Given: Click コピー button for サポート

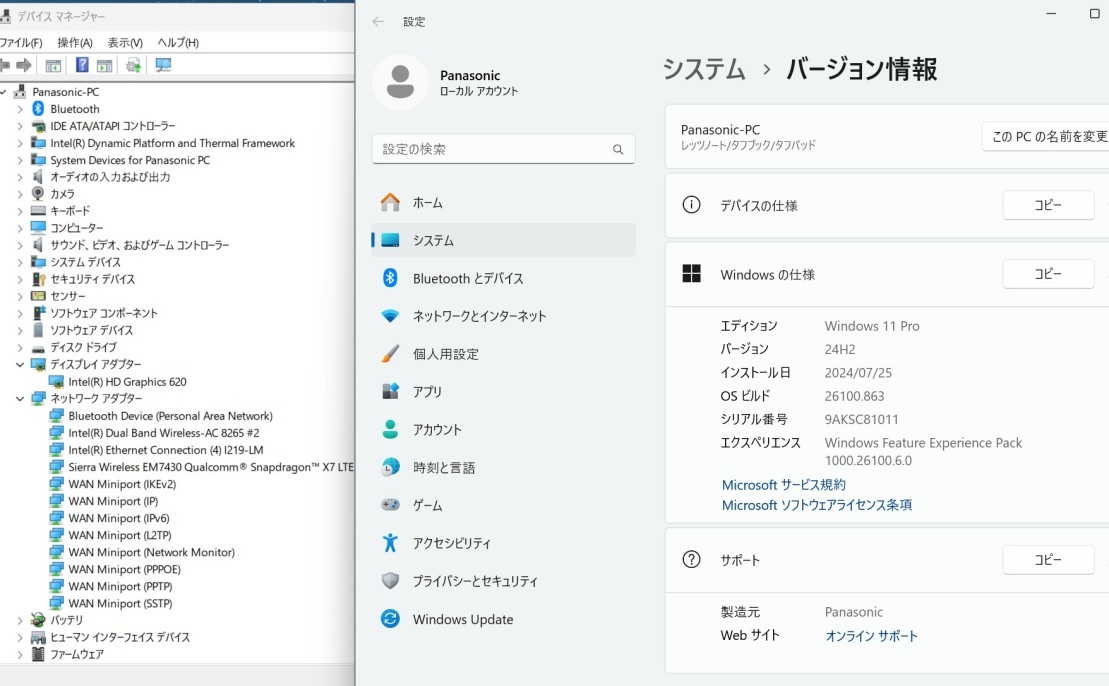Looking at the screenshot, I should (1048, 559).
